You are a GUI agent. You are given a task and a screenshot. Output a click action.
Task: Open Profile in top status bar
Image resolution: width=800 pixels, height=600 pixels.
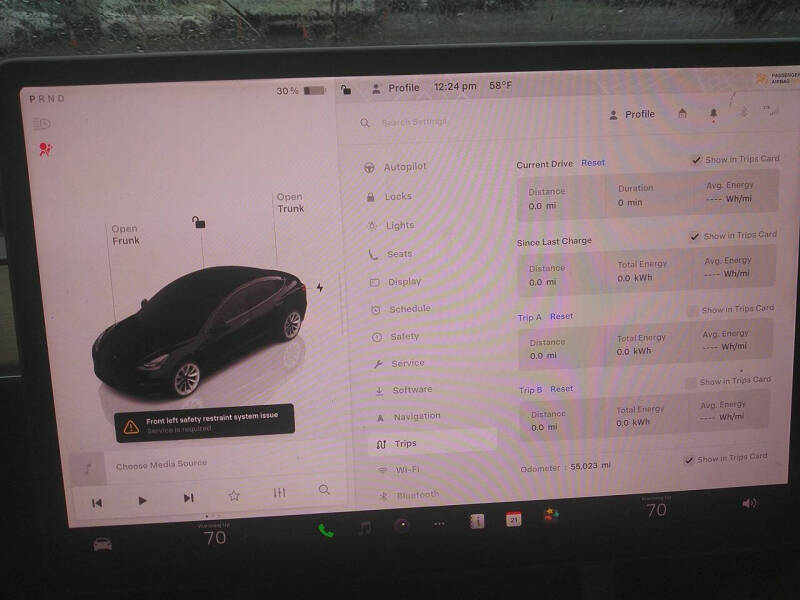[x=395, y=88]
